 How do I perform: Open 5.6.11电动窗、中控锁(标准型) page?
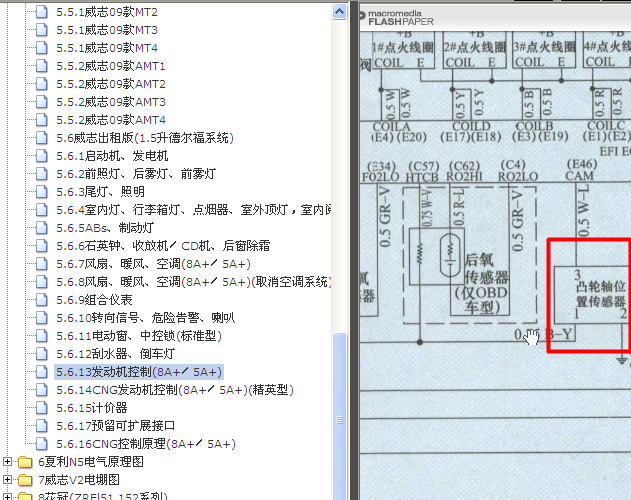coord(139,336)
